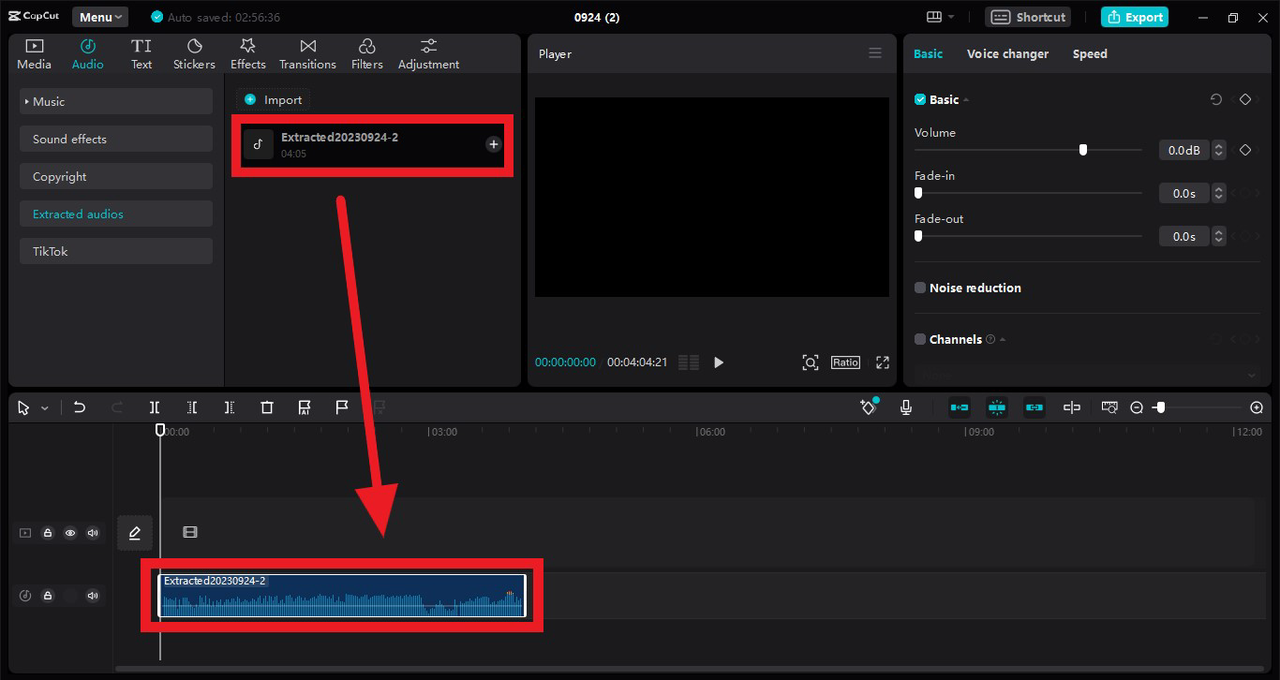Click the Fade-out stepper arrows
The image size is (1280, 680).
click(1218, 236)
